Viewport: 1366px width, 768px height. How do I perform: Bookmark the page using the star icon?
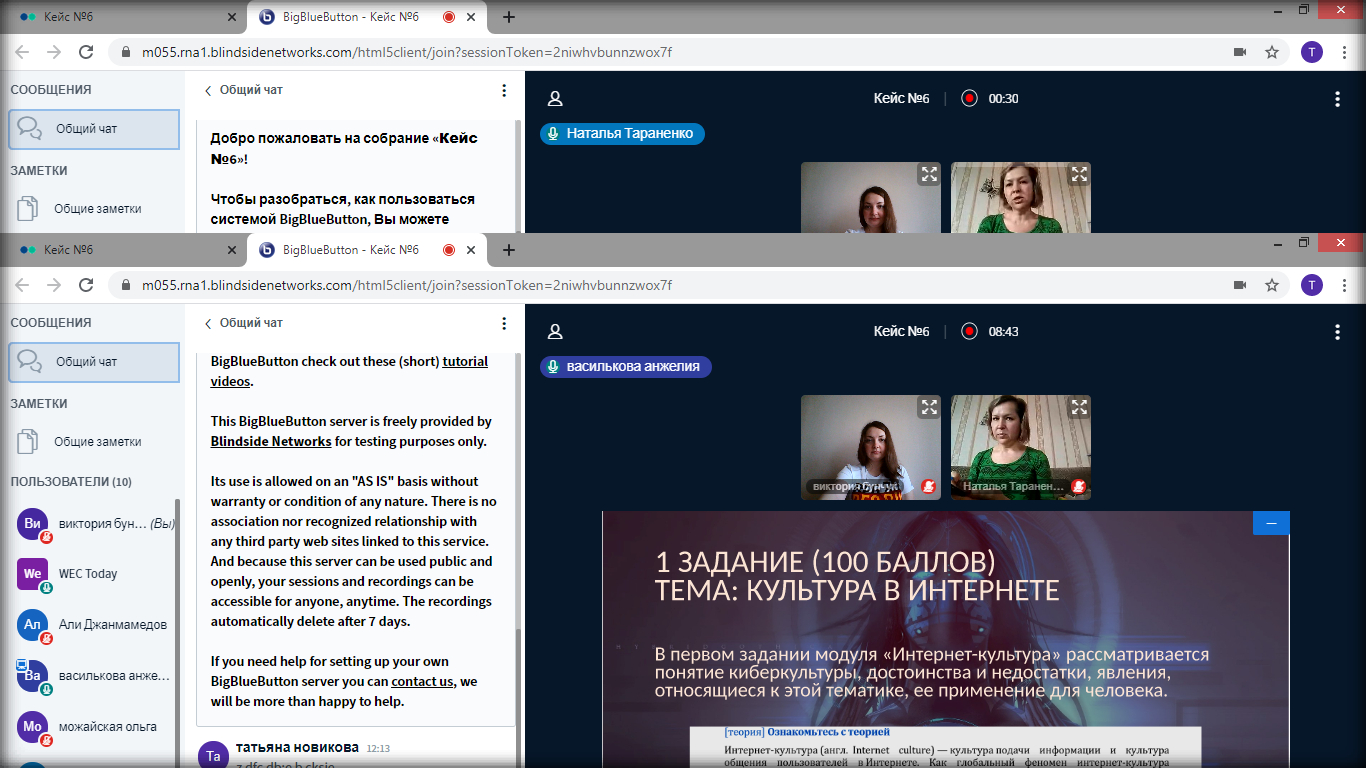(1272, 285)
